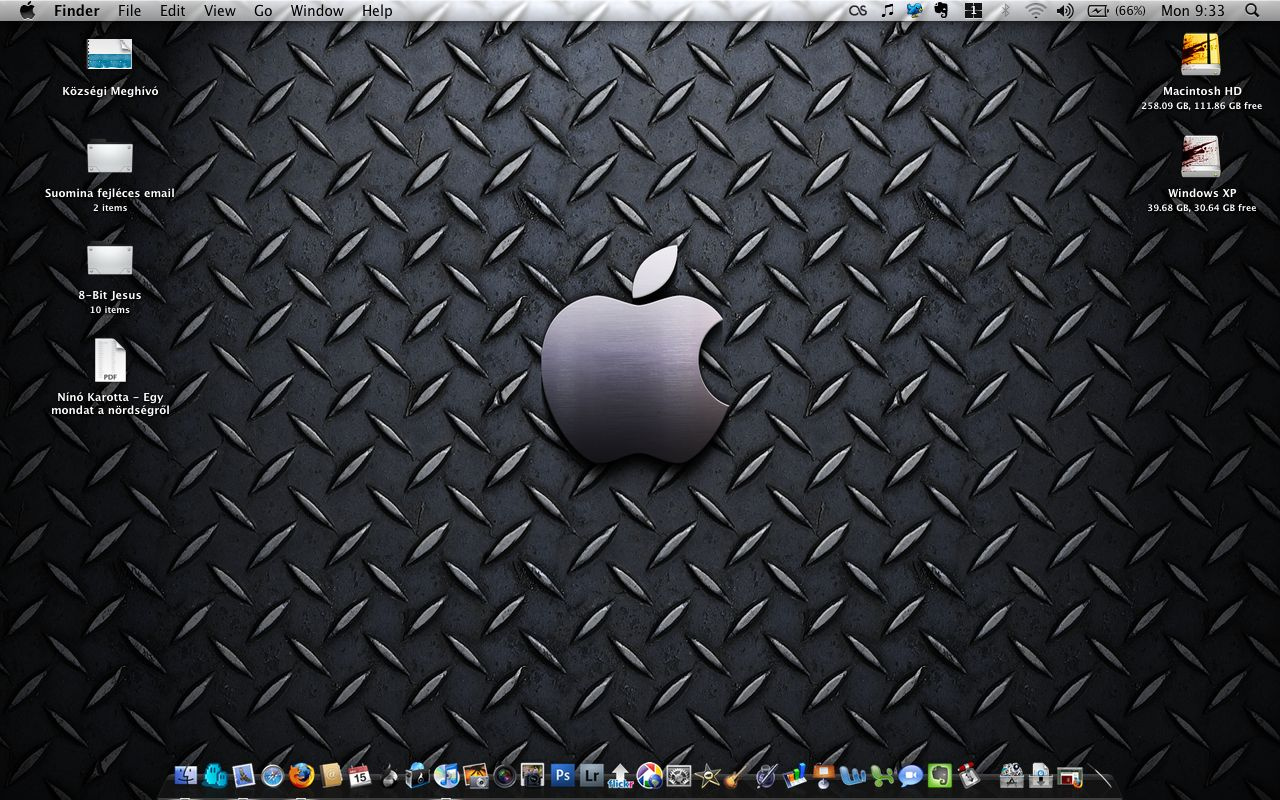
Task: Open the Finder menu
Action: pos(76,10)
